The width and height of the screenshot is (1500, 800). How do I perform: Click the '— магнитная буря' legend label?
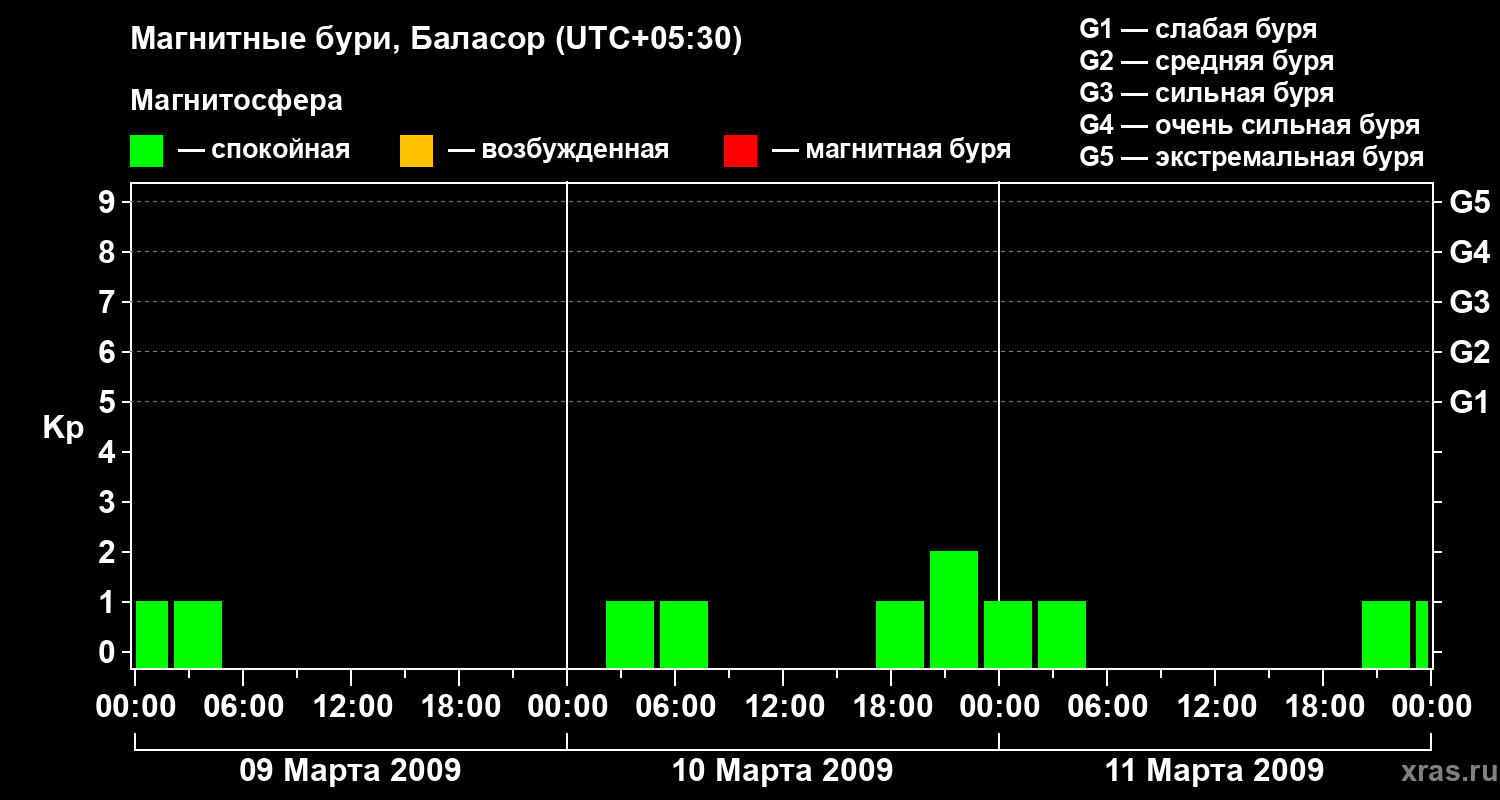[891, 150]
